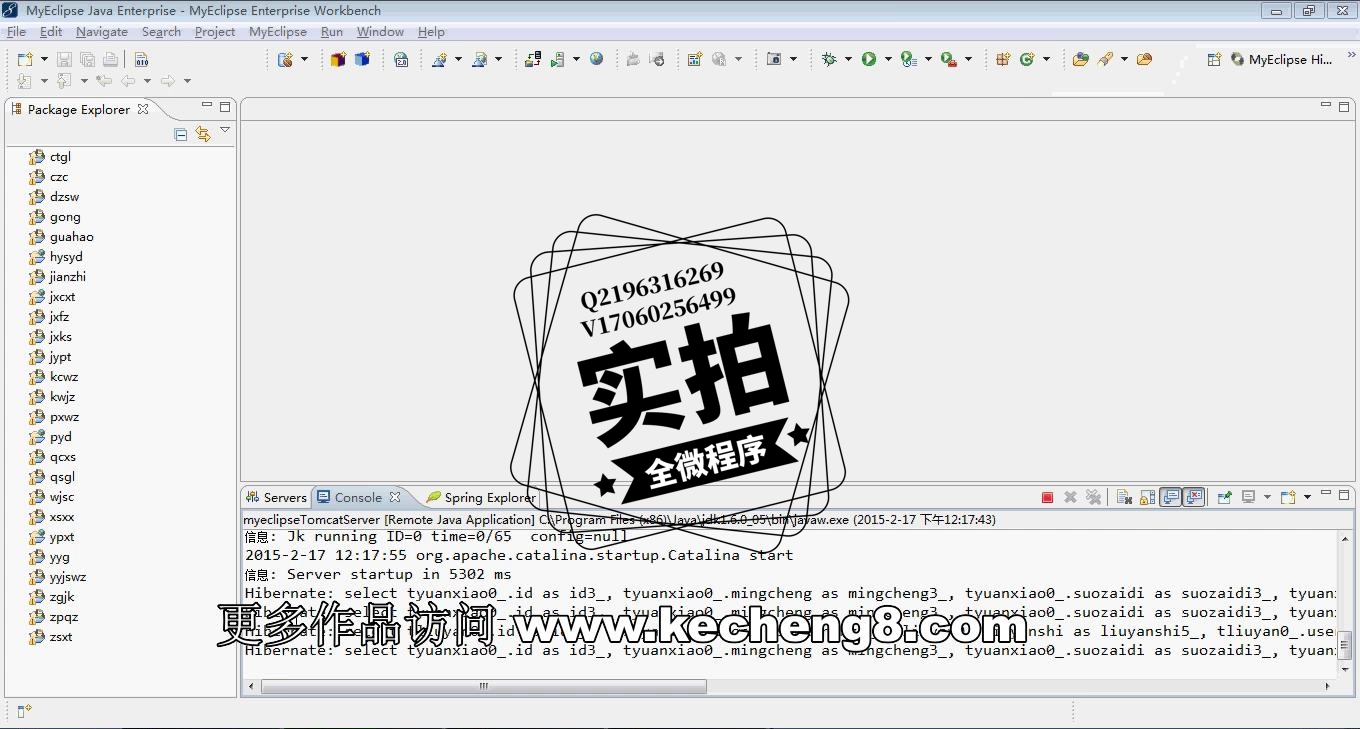
Task: Toggle Link with Editor in Package Explorer
Action: [x=203, y=134]
